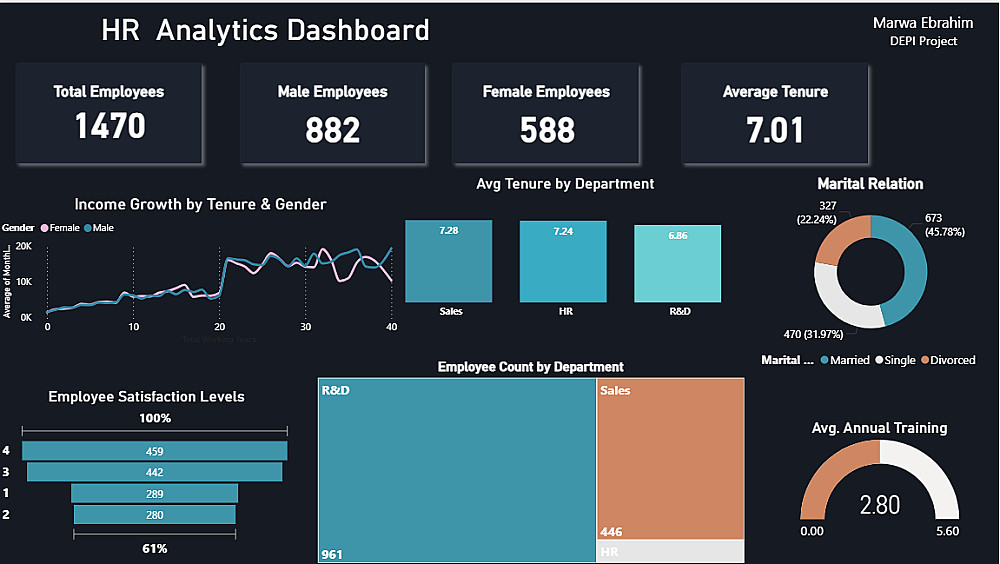1000x564 pixels.
Task: Select the R&D treemap block with 961
Action: (x=457, y=470)
